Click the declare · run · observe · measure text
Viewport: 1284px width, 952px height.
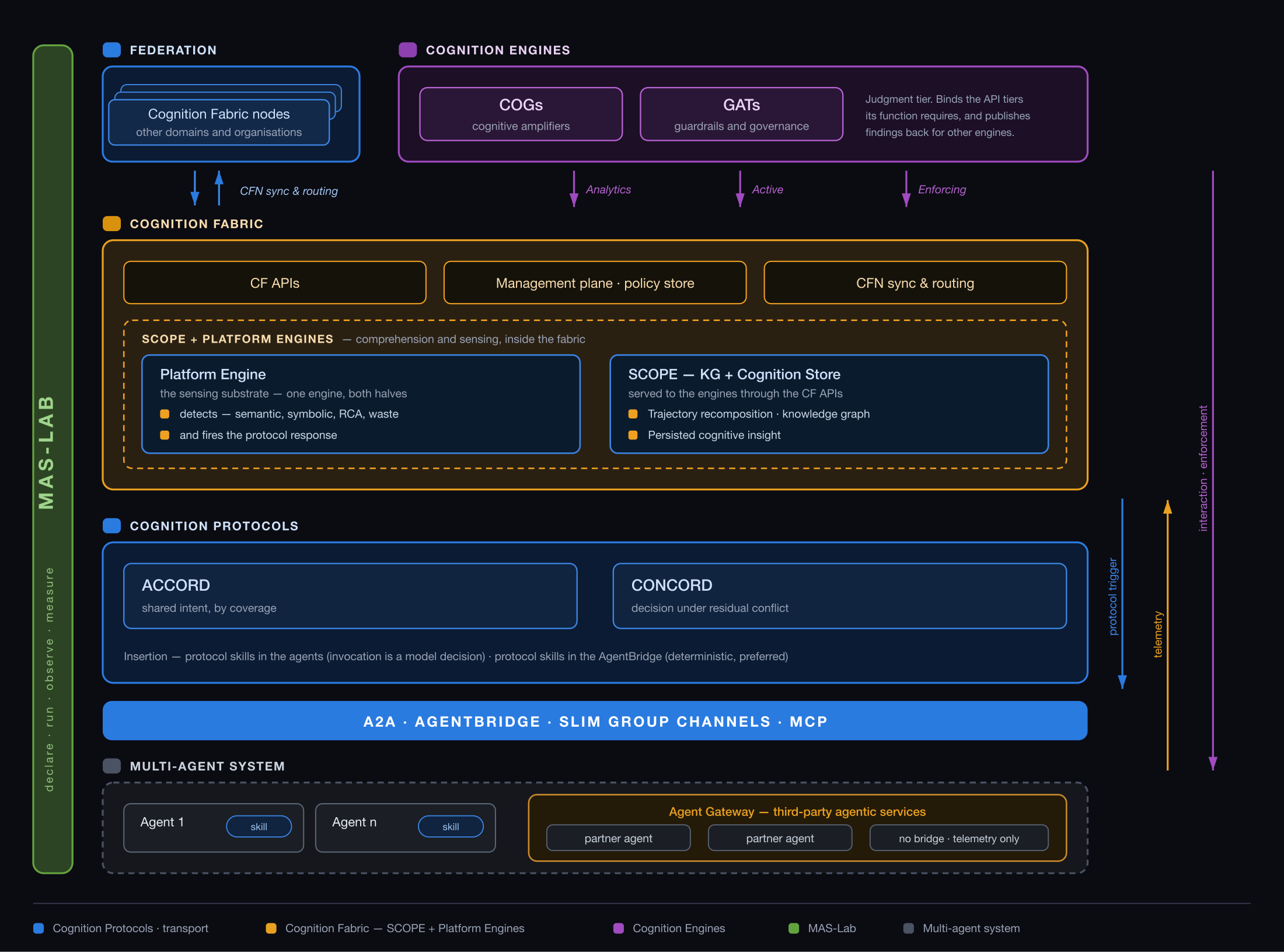[49, 679]
